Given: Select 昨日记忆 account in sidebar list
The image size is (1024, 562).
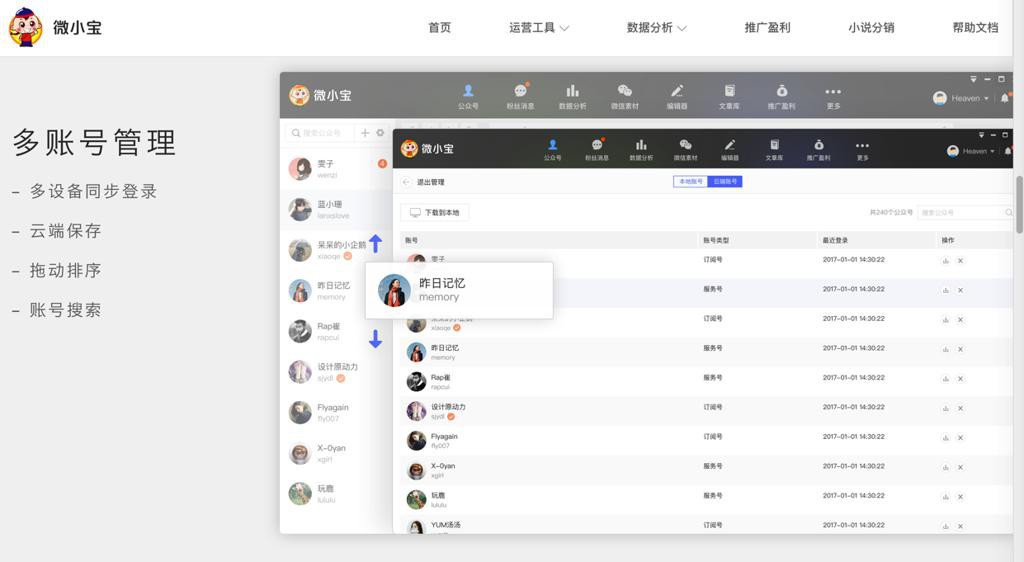Looking at the screenshot, I should (323, 290).
